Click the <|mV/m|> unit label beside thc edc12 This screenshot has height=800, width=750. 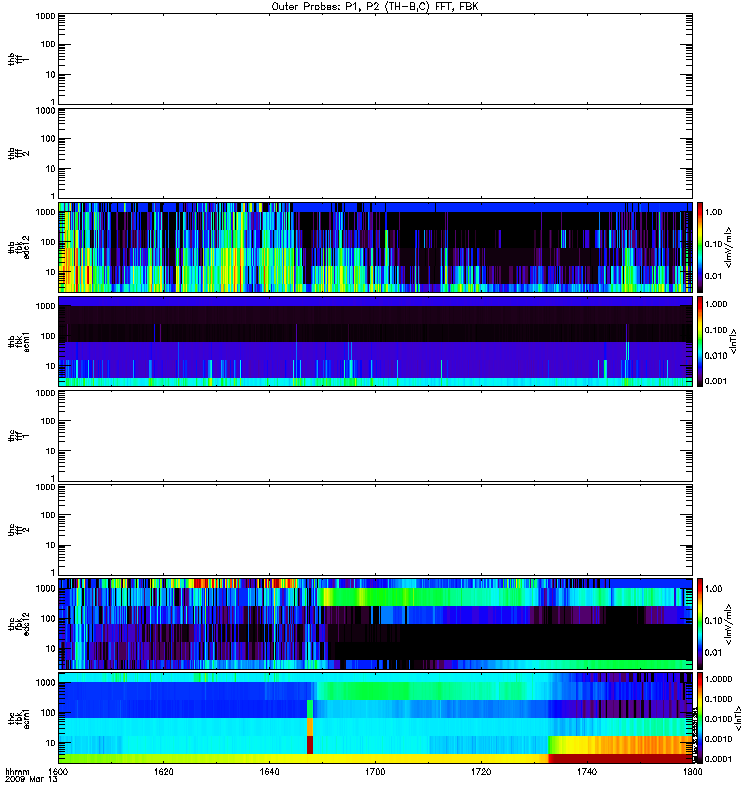(x=729, y=624)
